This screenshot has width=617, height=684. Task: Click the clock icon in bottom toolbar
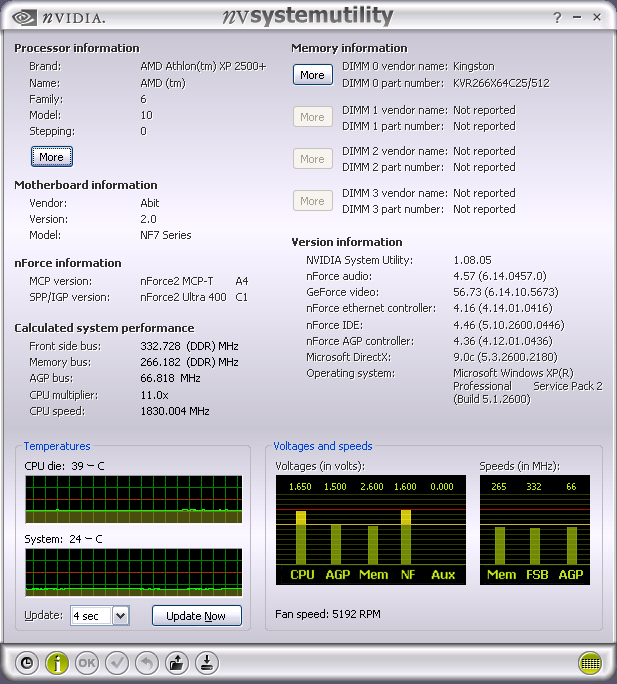pyautogui.click(x=27, y=662)
